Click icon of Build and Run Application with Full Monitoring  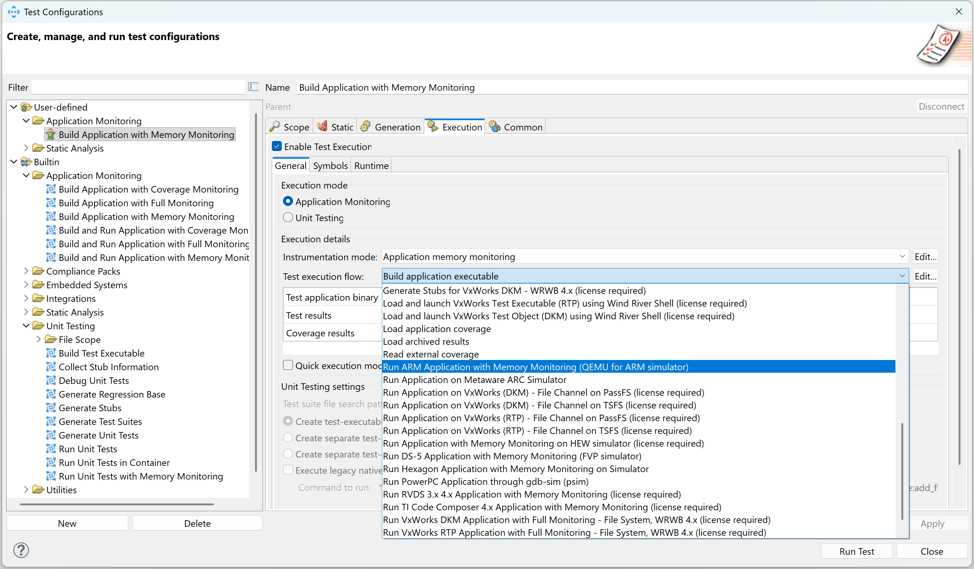(51, 244)
